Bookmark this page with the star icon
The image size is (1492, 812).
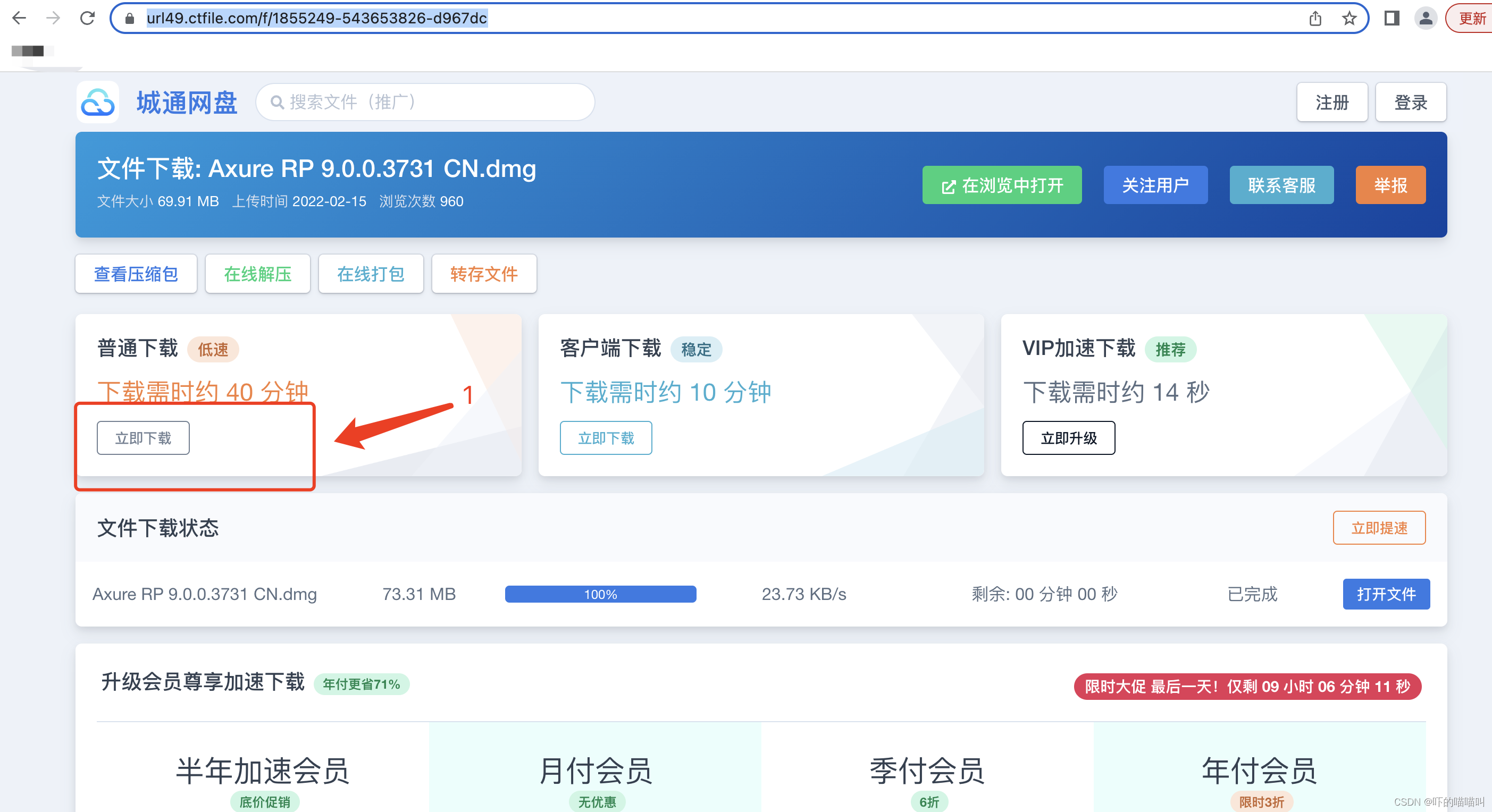[x=1349, y=19]
